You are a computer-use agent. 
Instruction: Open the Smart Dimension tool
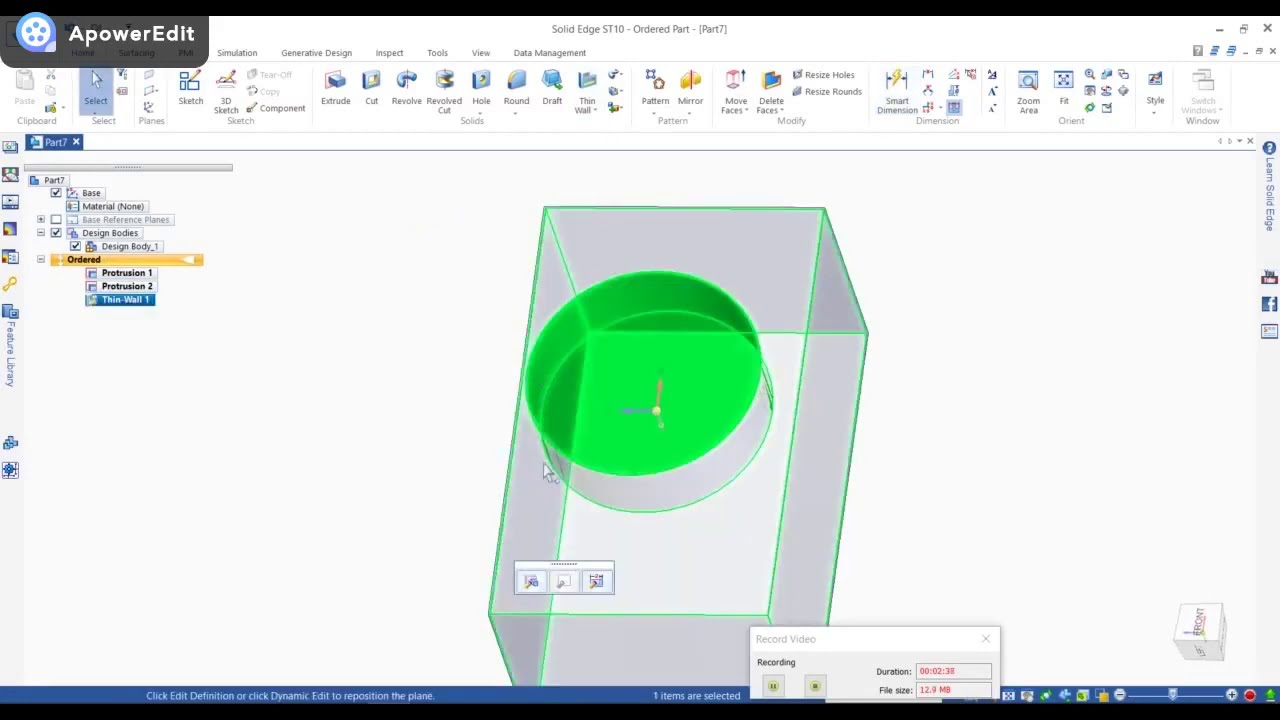pos(897,91)
